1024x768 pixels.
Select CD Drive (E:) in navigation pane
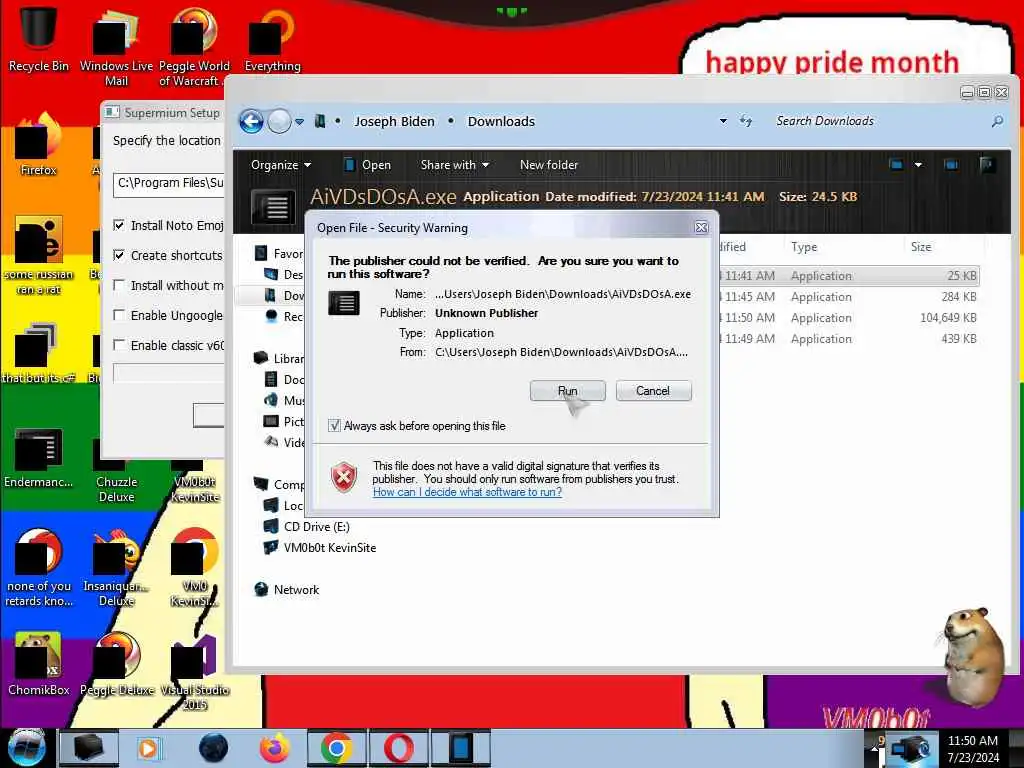[x=306, y=526]
